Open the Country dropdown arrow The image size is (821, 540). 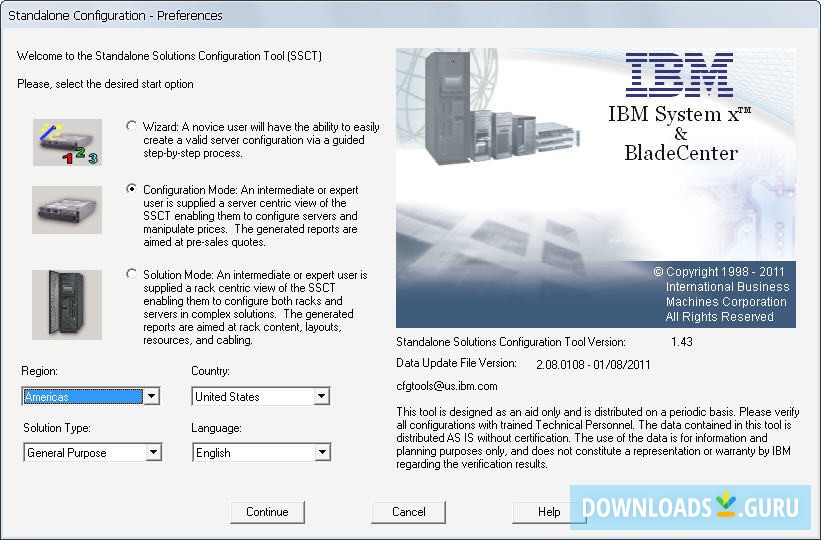point(321,396)
